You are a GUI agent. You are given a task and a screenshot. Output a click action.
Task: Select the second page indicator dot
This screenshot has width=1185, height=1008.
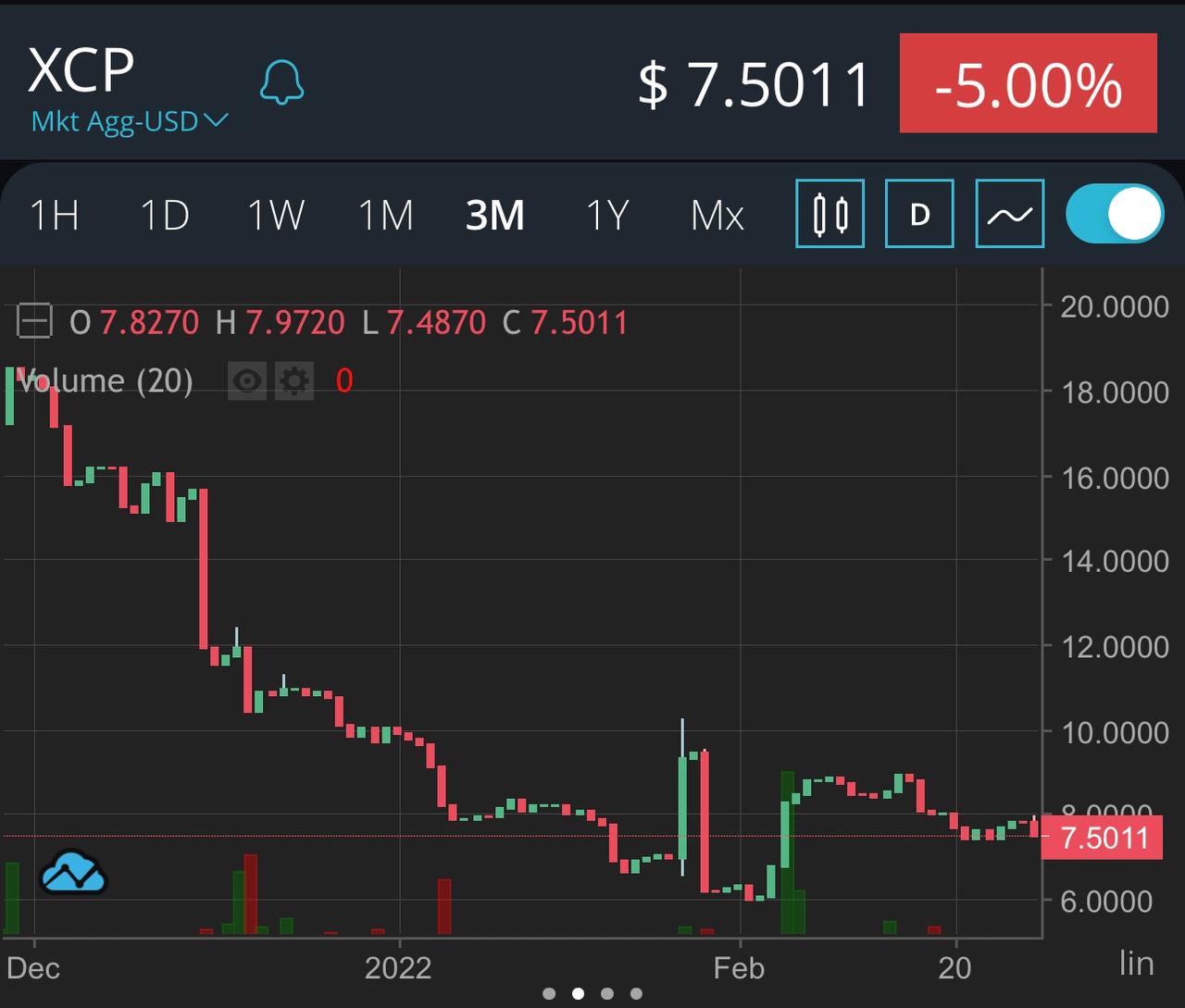pos(579,993)
